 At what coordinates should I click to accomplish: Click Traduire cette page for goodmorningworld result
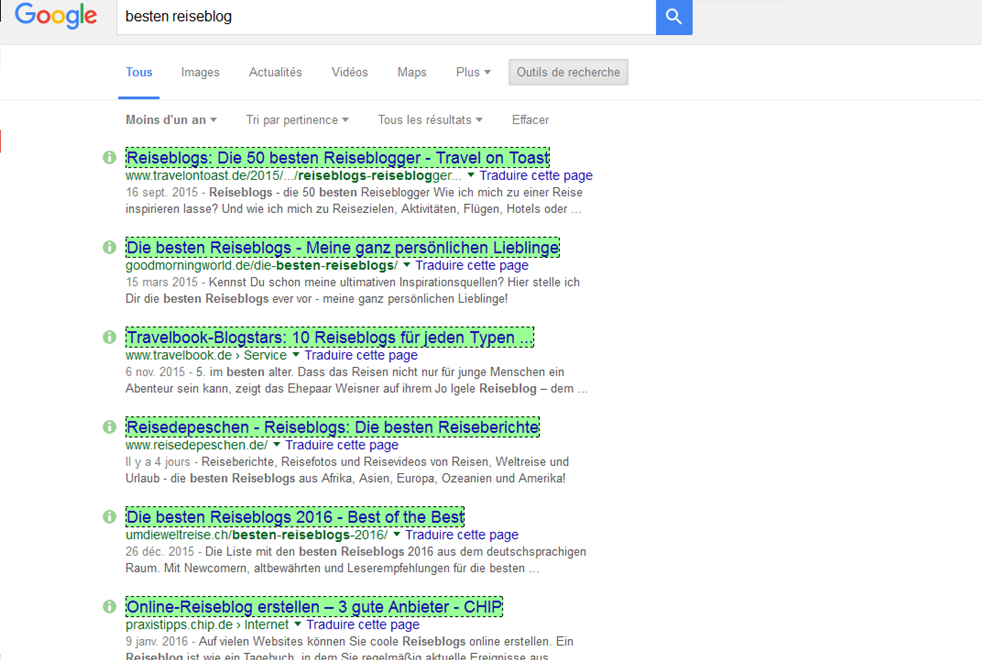click(472, 265)
